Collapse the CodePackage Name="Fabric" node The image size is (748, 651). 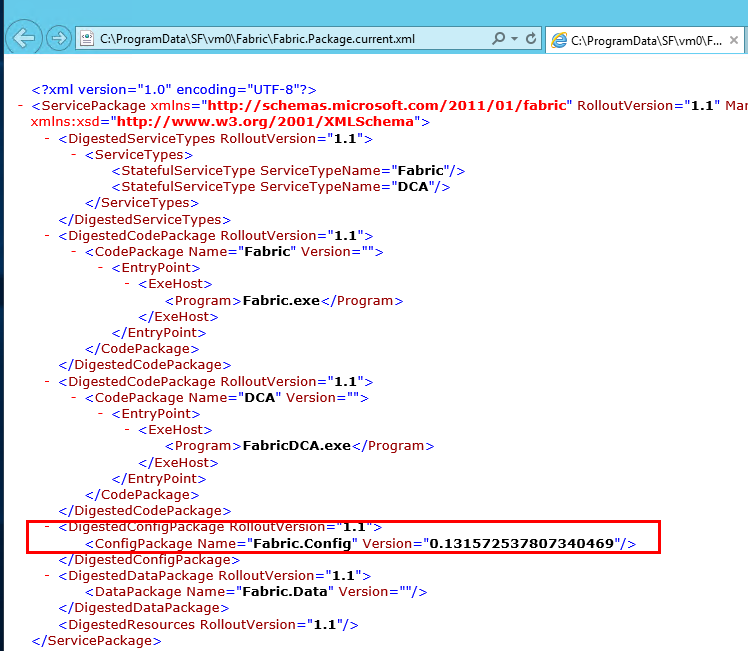point(74,251)
